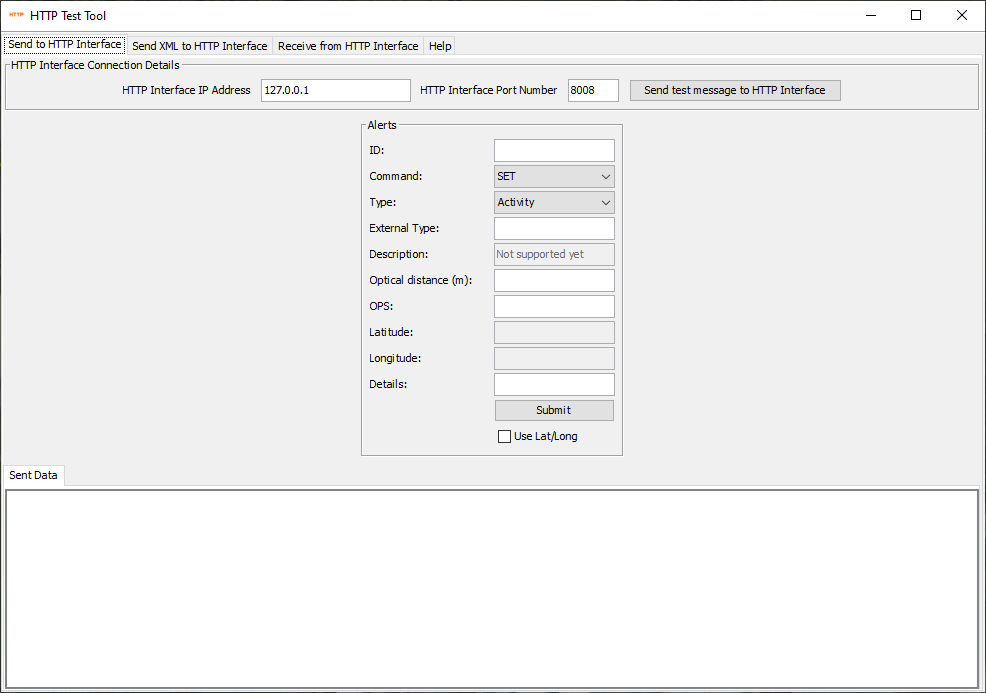The width and height of the screenshot is (986, 693).
Task: Click the HTTP Interface Port Number field
Action: (x=593, y=90)
